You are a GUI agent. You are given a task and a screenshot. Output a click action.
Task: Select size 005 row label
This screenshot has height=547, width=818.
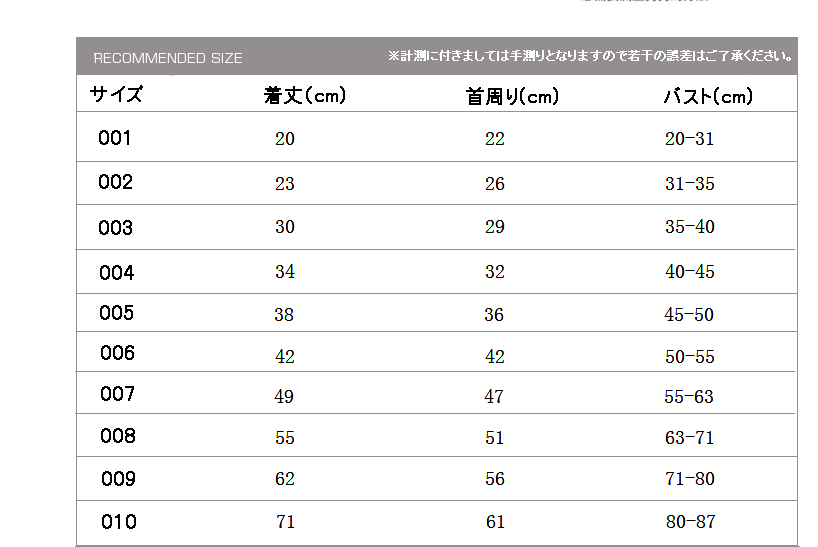116,313
